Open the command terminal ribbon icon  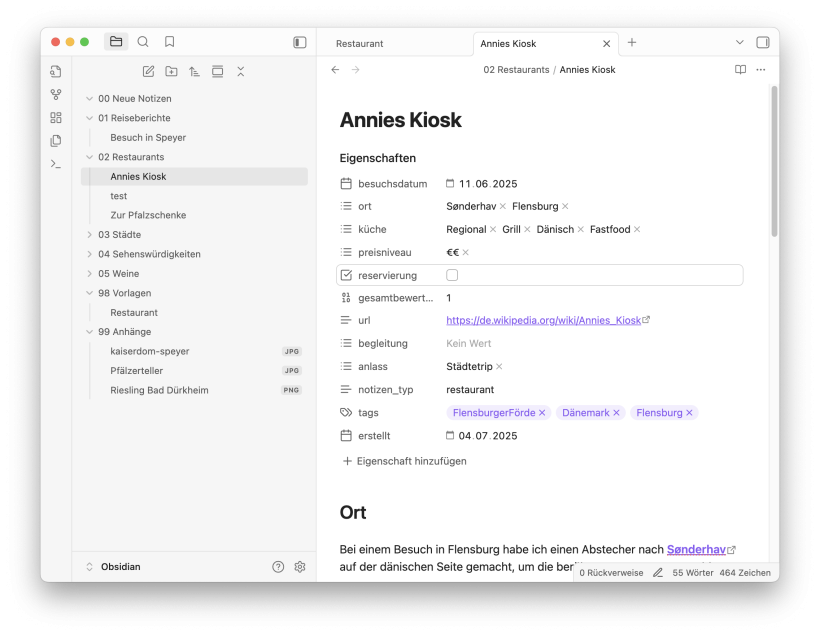(x=56, y=163)
